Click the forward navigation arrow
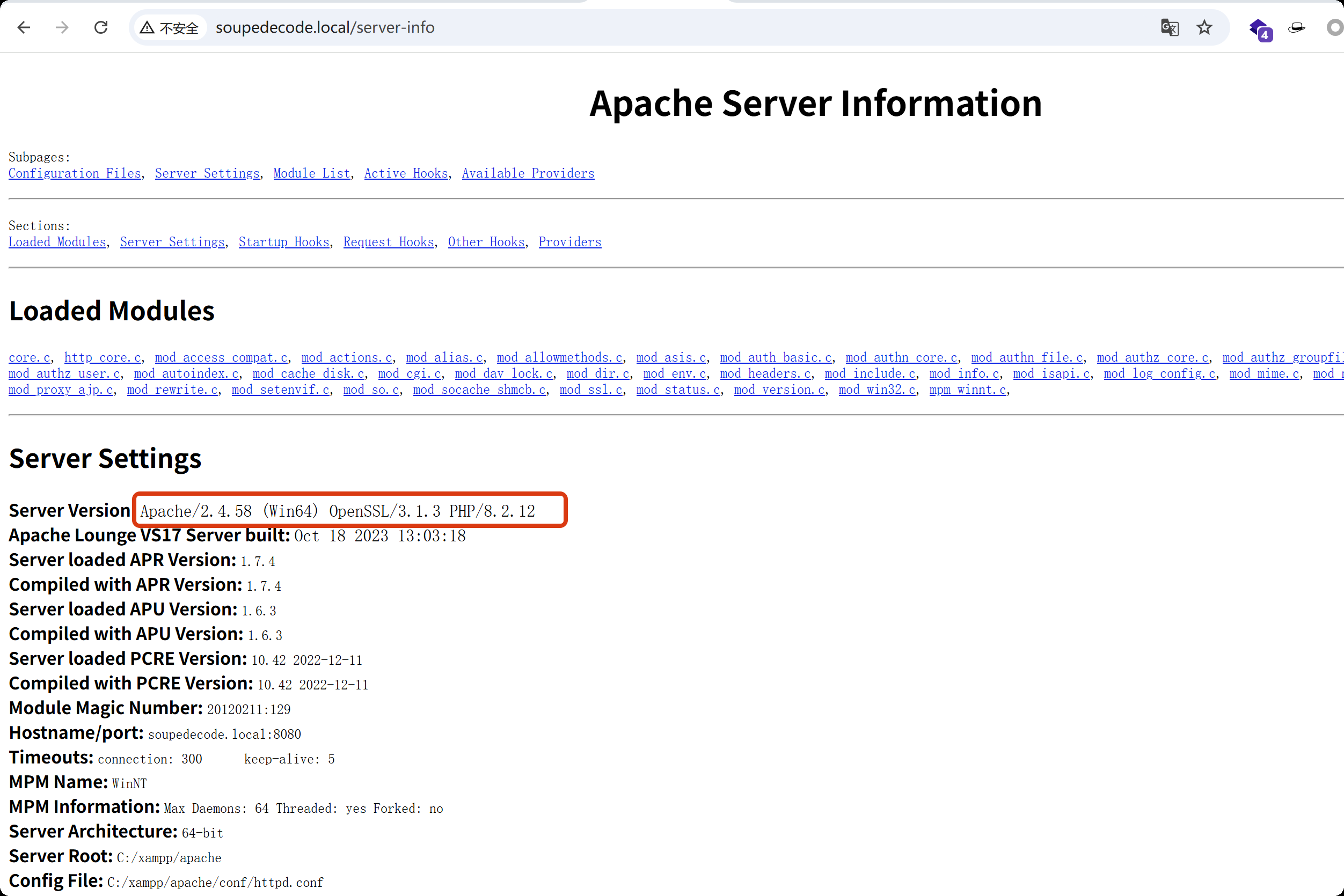The width and height of the screenshot is (1344, 896). [62, 27]
